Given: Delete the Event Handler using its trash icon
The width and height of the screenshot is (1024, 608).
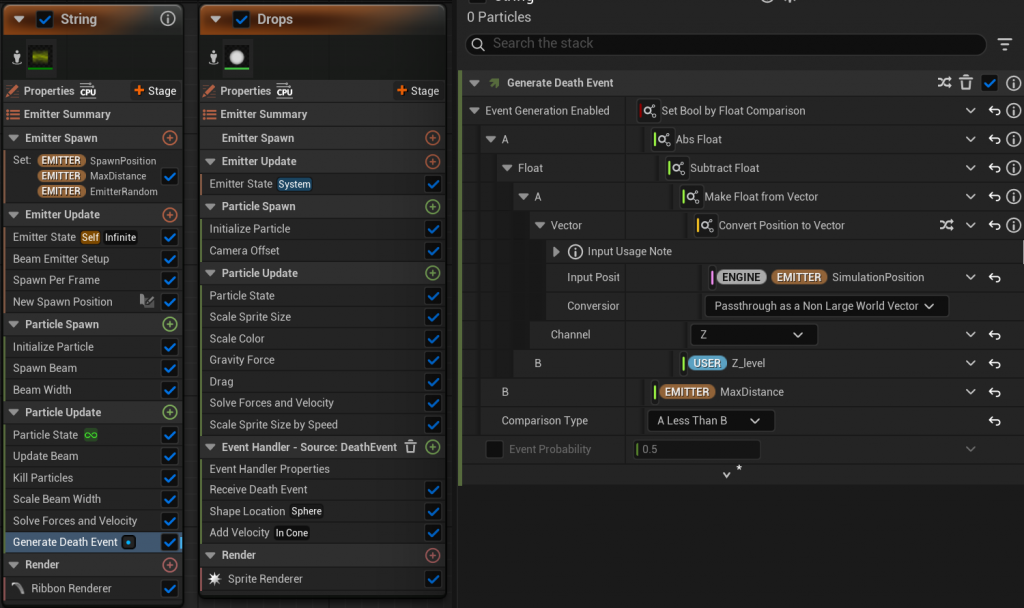Looking at the screenshot, I should pos(410,447).
